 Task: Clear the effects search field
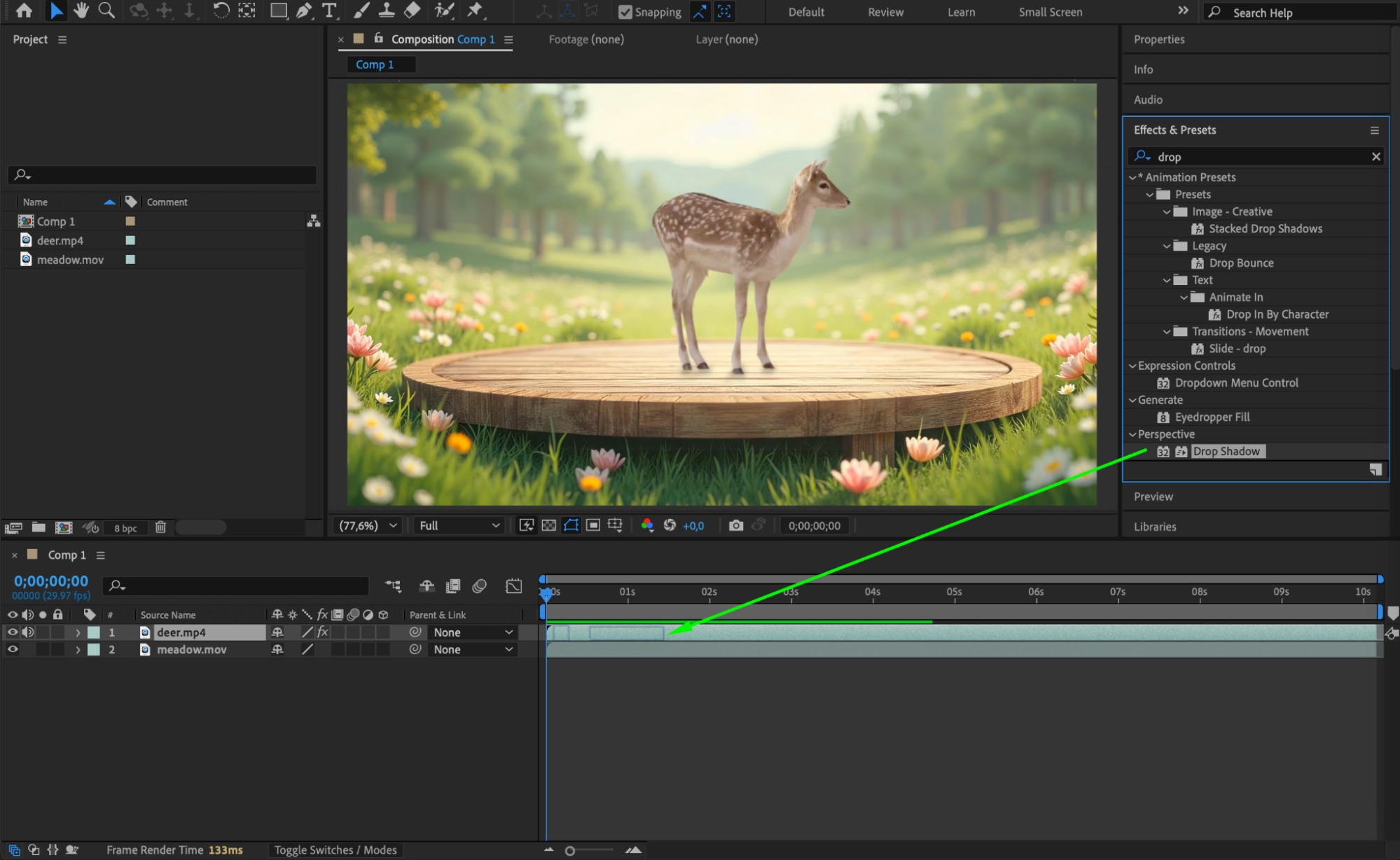tap(1375, 157)
